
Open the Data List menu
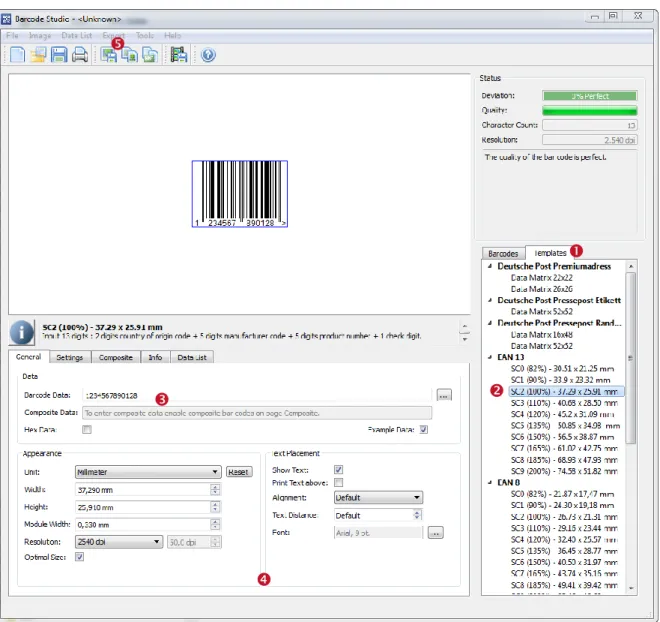(x=77, y=36)
